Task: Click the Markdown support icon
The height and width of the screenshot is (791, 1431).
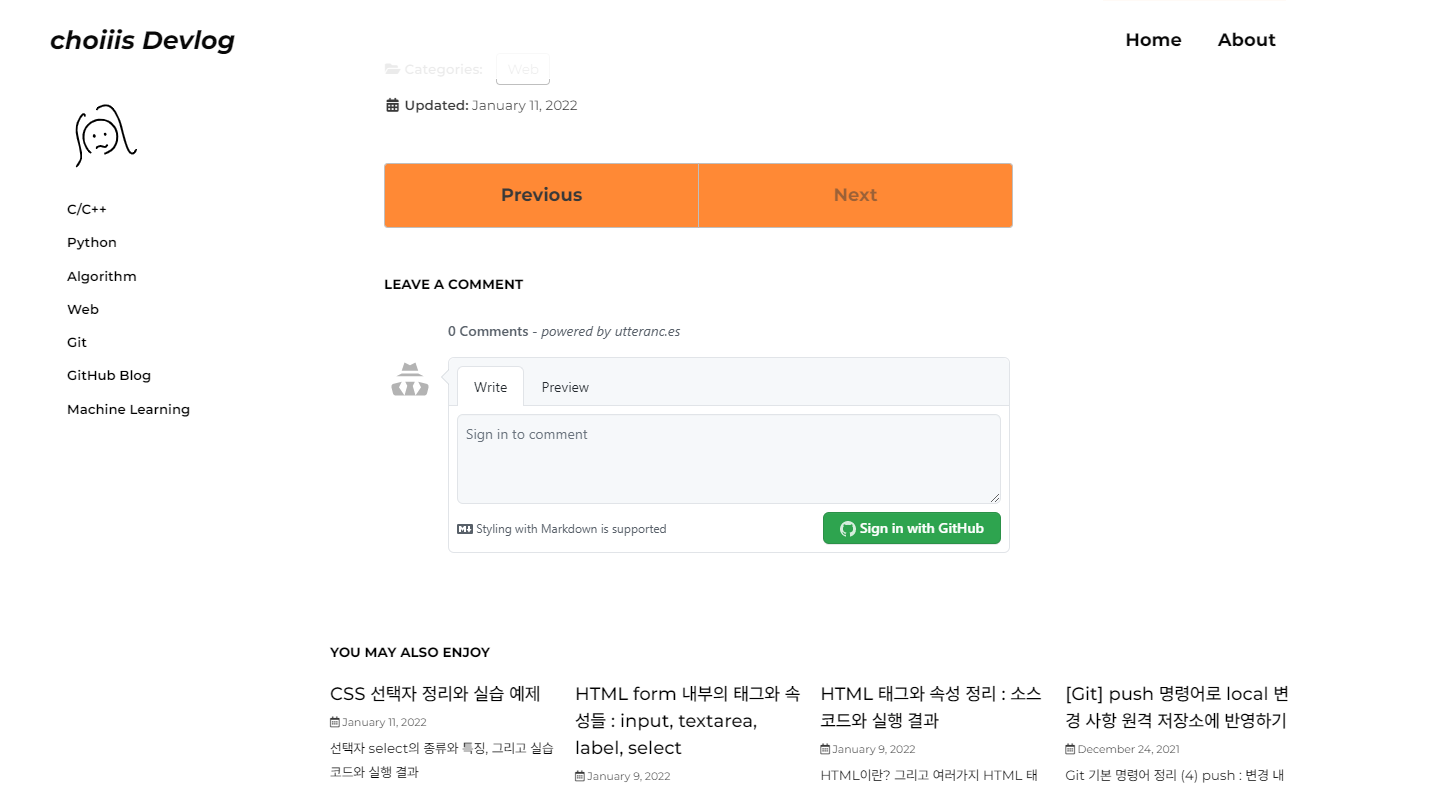Action: point(464,528)
